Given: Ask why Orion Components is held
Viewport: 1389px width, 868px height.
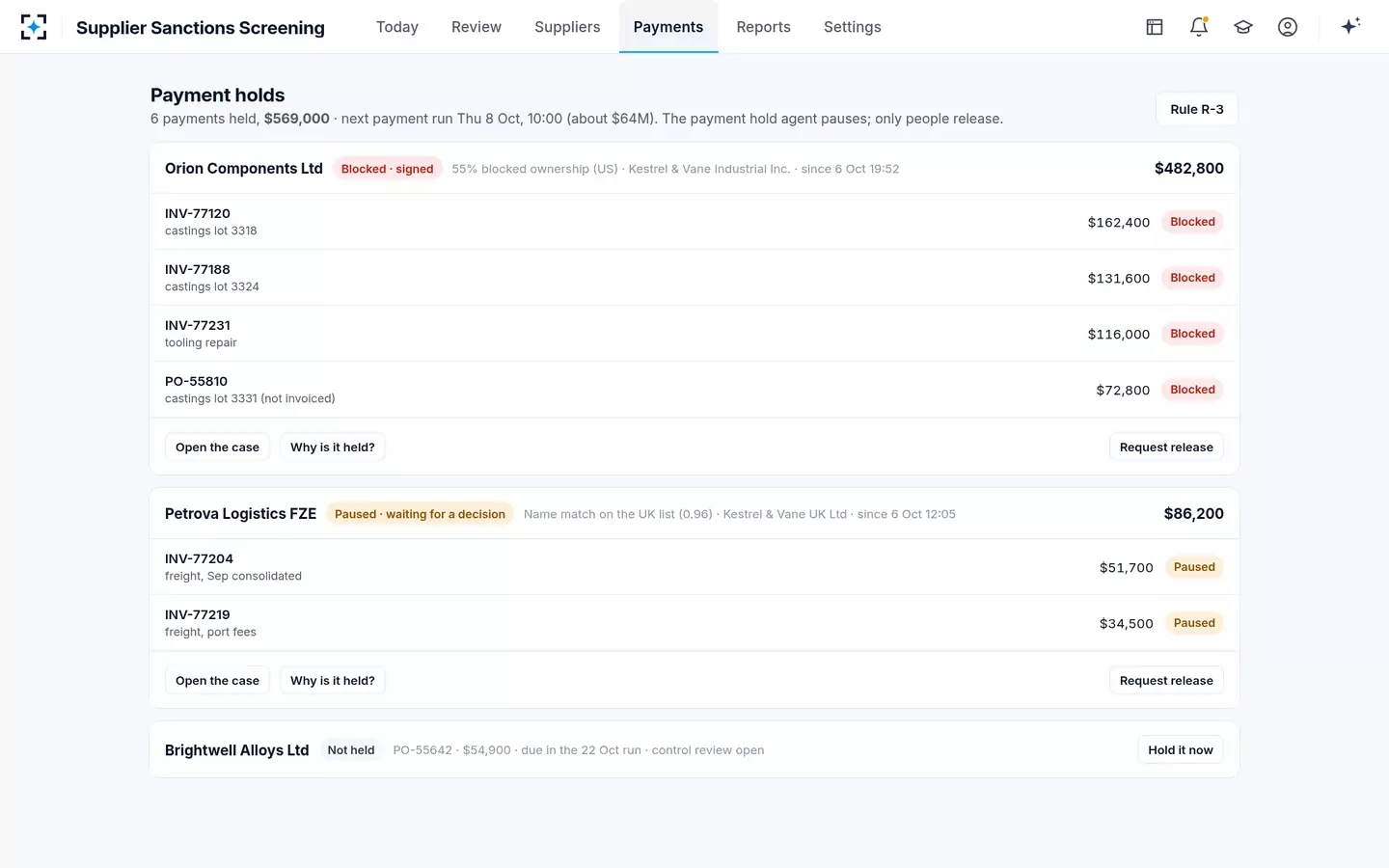Looking at the screenshot, I should [x=333, y=448].
